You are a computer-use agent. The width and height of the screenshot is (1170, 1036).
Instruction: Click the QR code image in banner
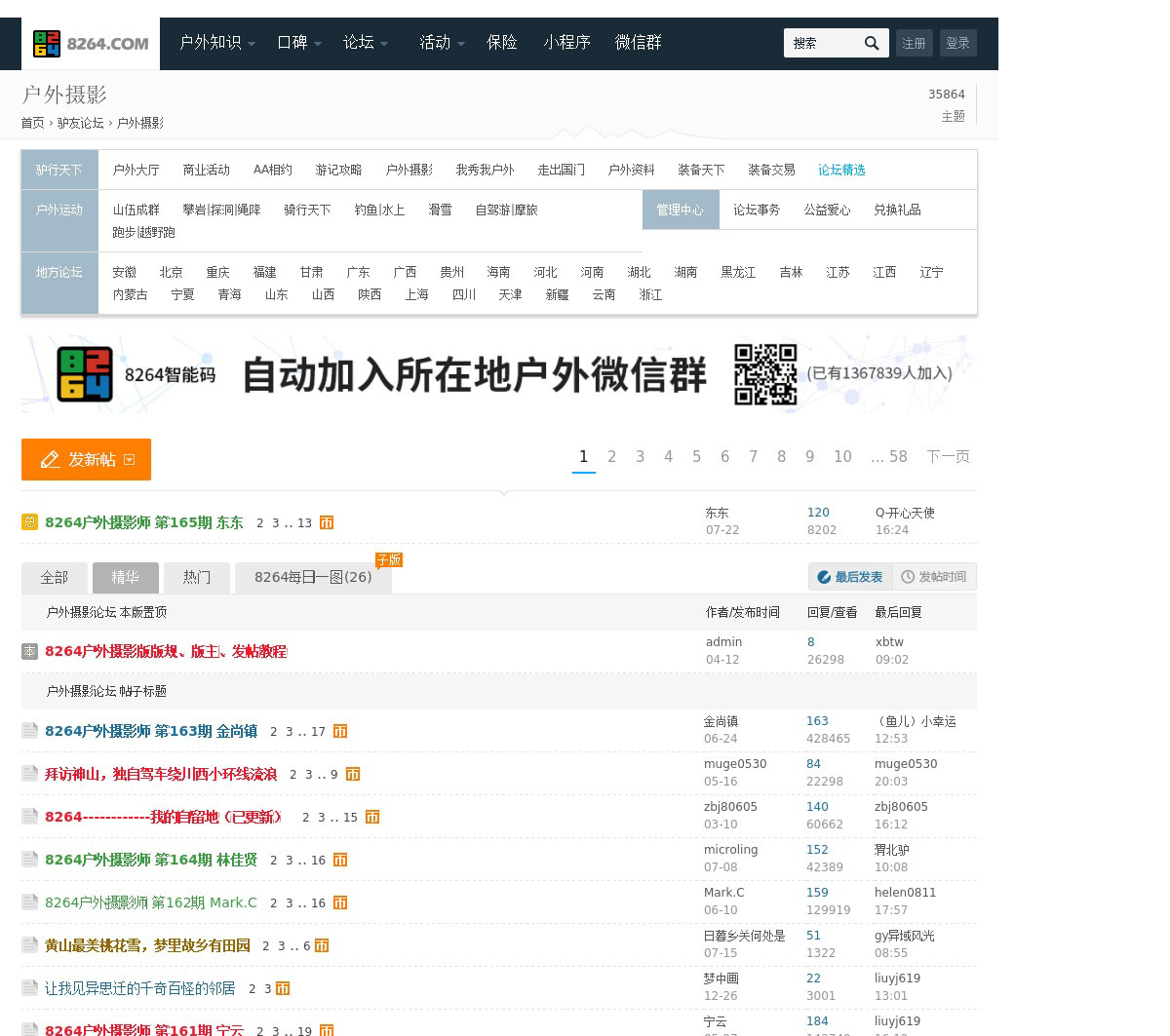pyautogui.click(x=765, y=374)
